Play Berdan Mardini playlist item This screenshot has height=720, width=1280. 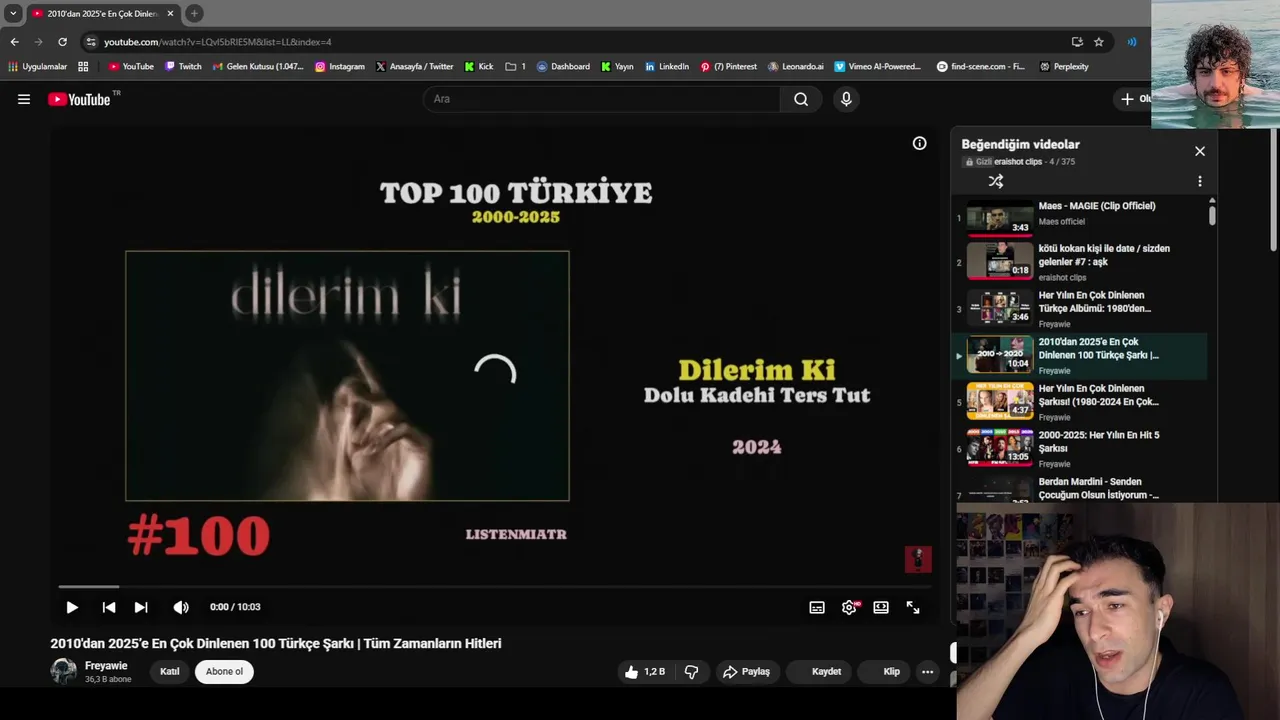[1078, 489]
